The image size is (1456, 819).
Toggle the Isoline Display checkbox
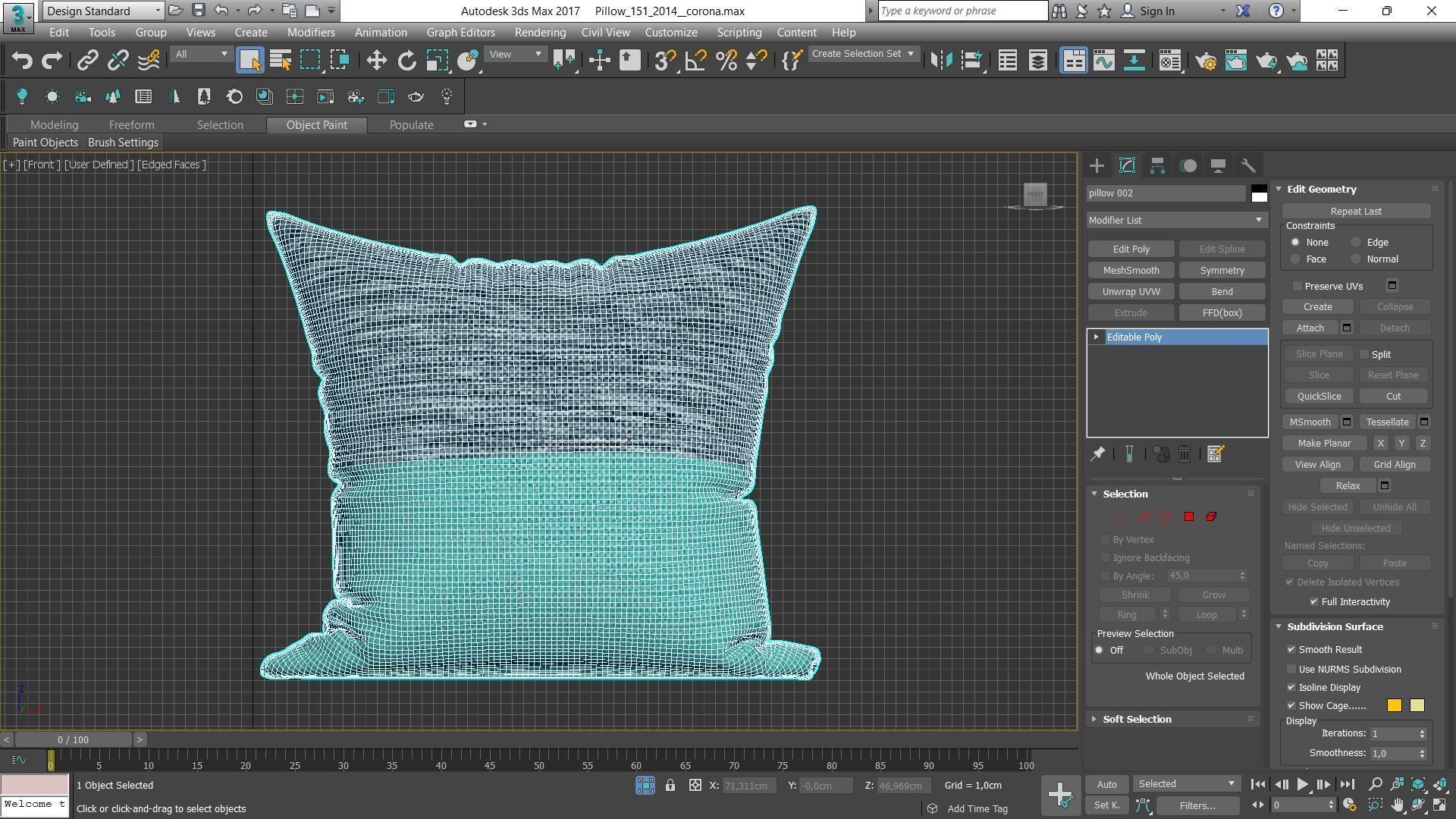click(1291, 688)
